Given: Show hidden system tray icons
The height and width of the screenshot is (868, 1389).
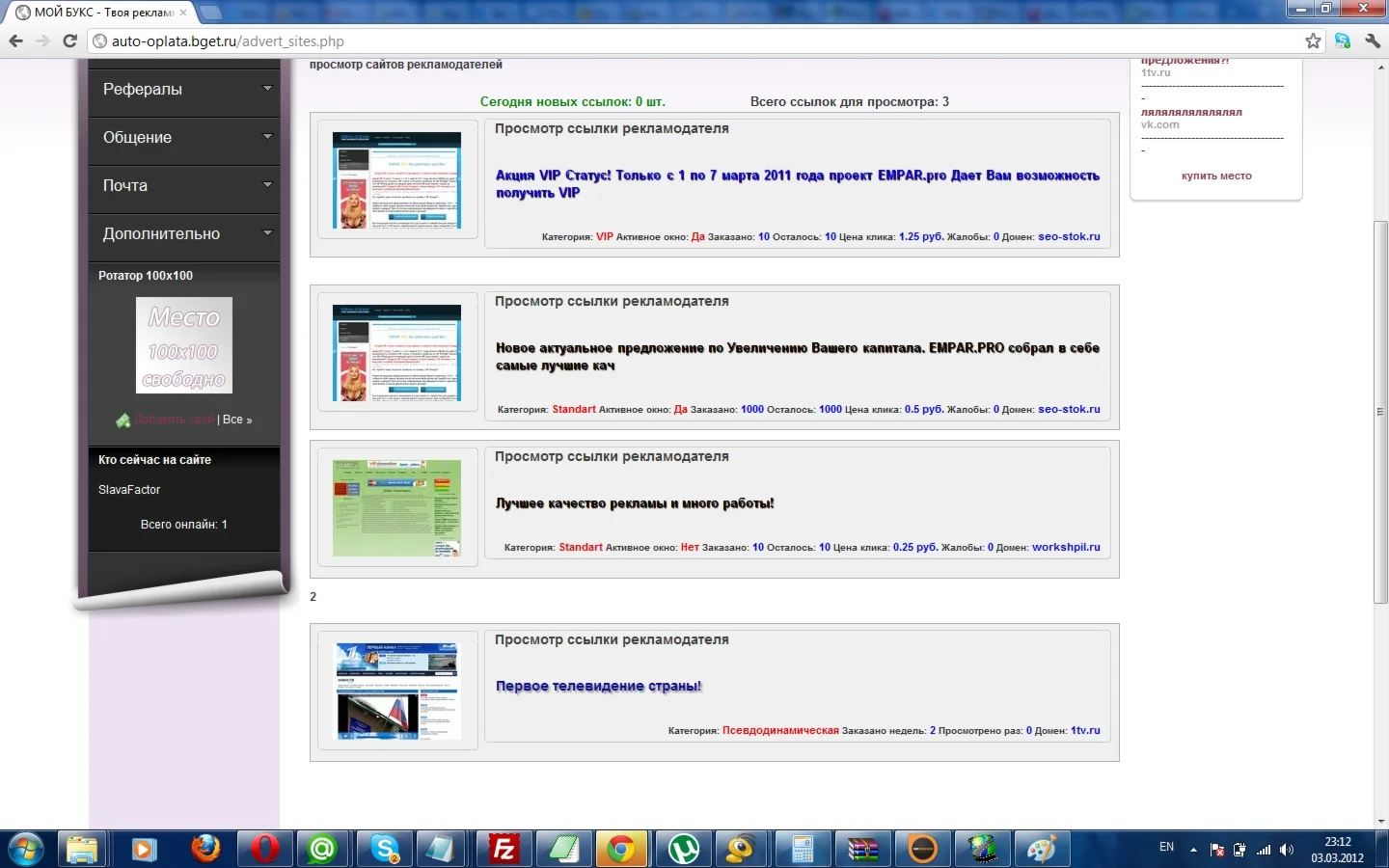Looking at the screenshot, I should [1193, 850].
